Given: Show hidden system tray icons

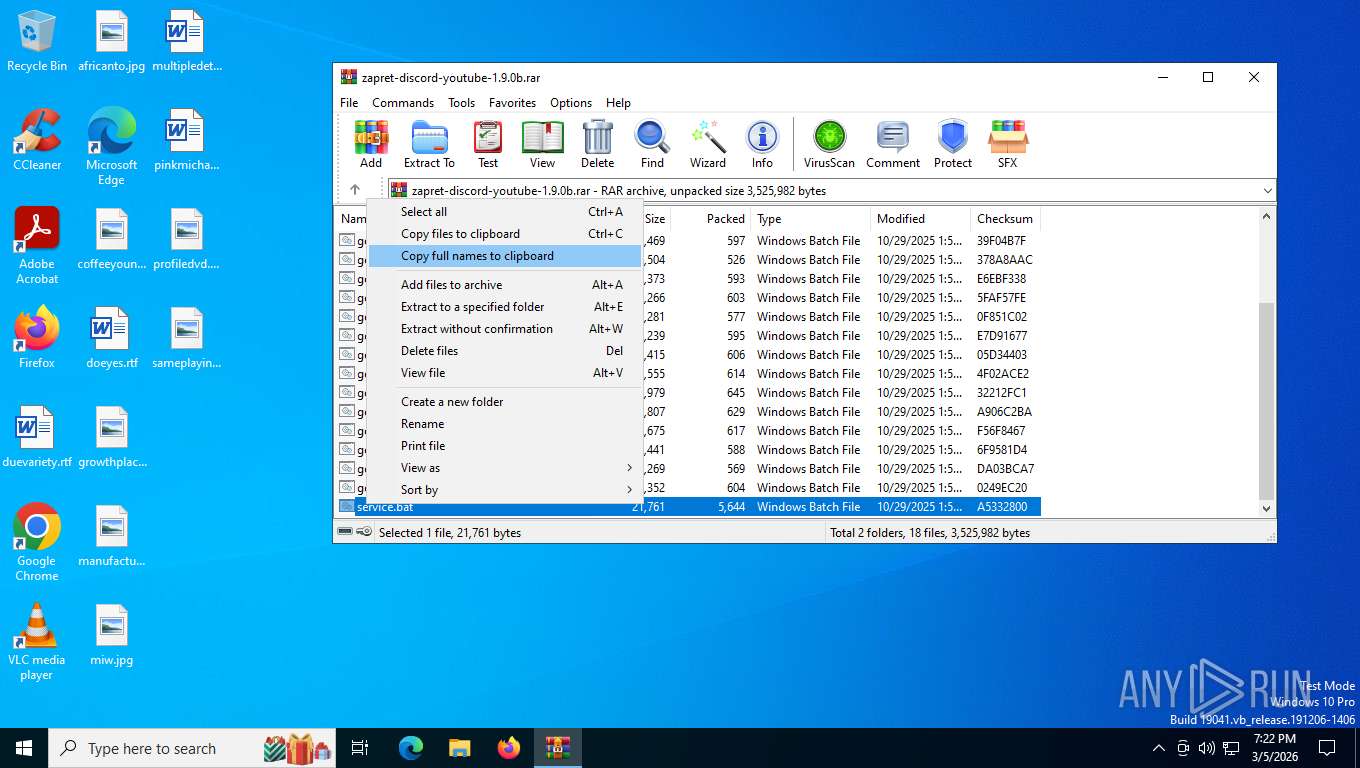Looking at the screenshot, I should coord(1159,748).
